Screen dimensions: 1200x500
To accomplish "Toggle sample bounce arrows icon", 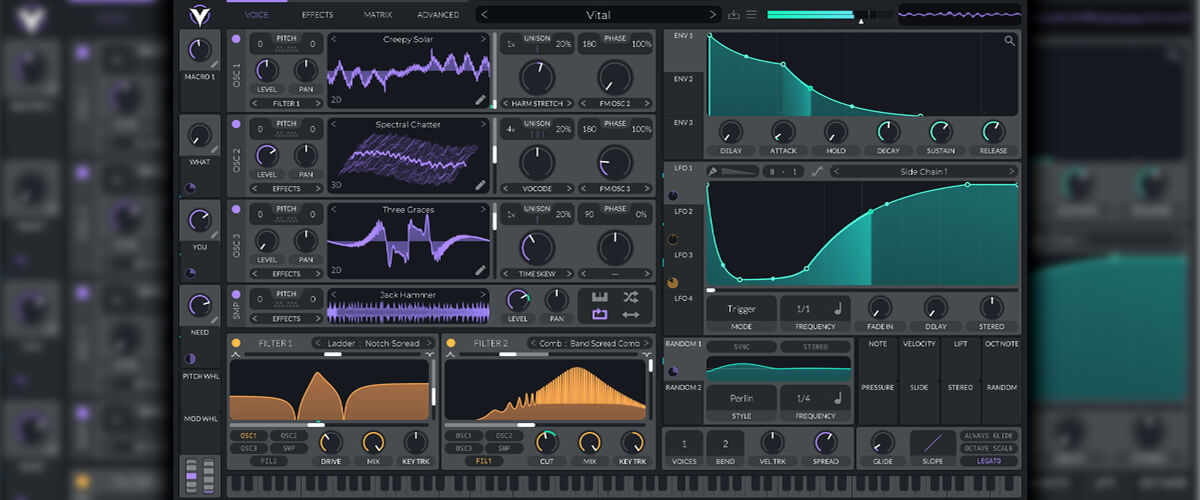I will 631,314.
